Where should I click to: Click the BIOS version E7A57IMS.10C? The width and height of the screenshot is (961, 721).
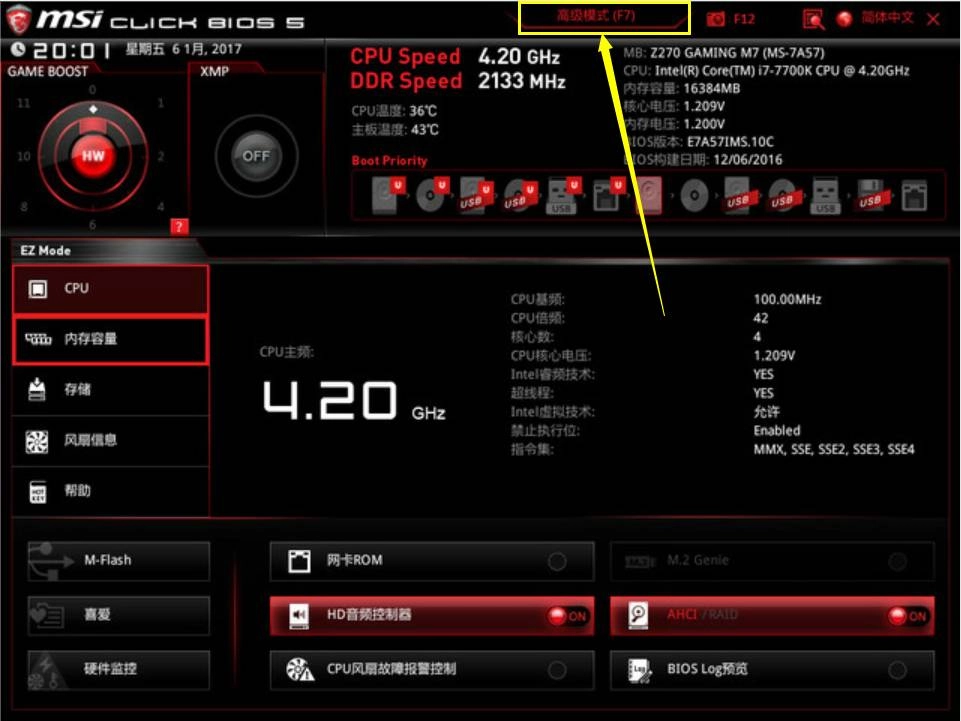[730, 142]
